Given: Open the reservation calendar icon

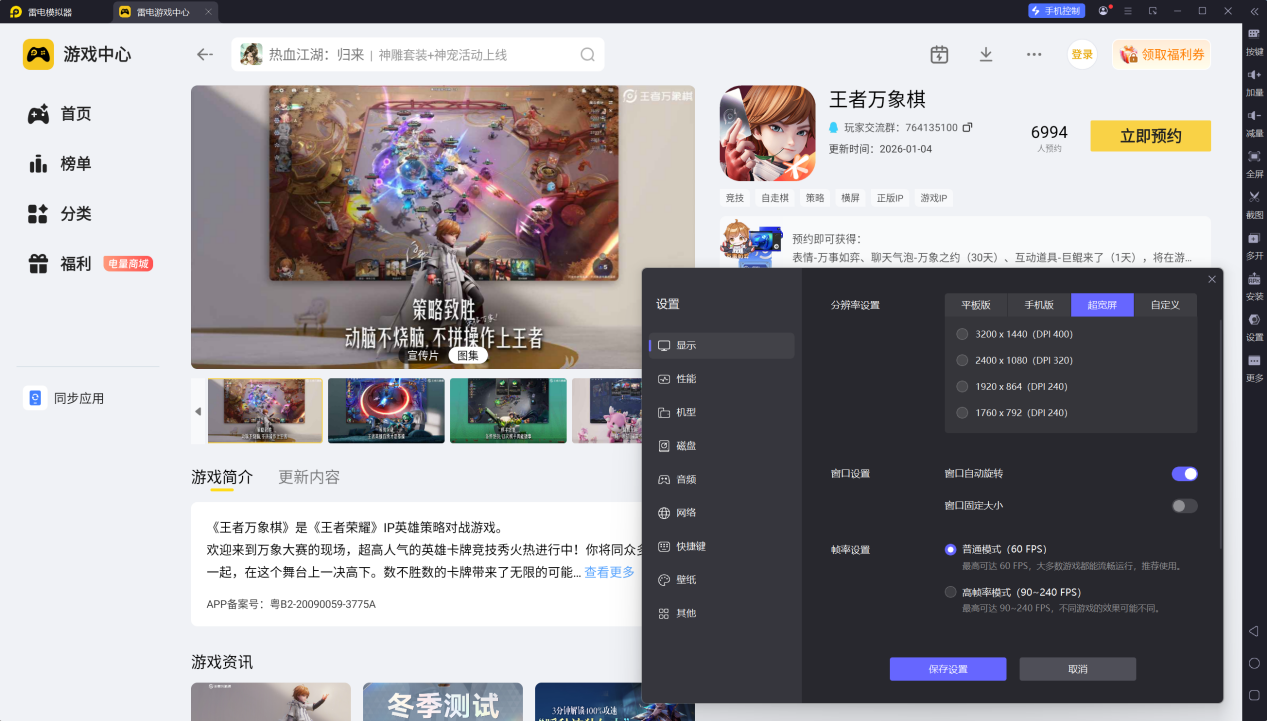Looking at the screenshot, I should [x=939, y=54].
